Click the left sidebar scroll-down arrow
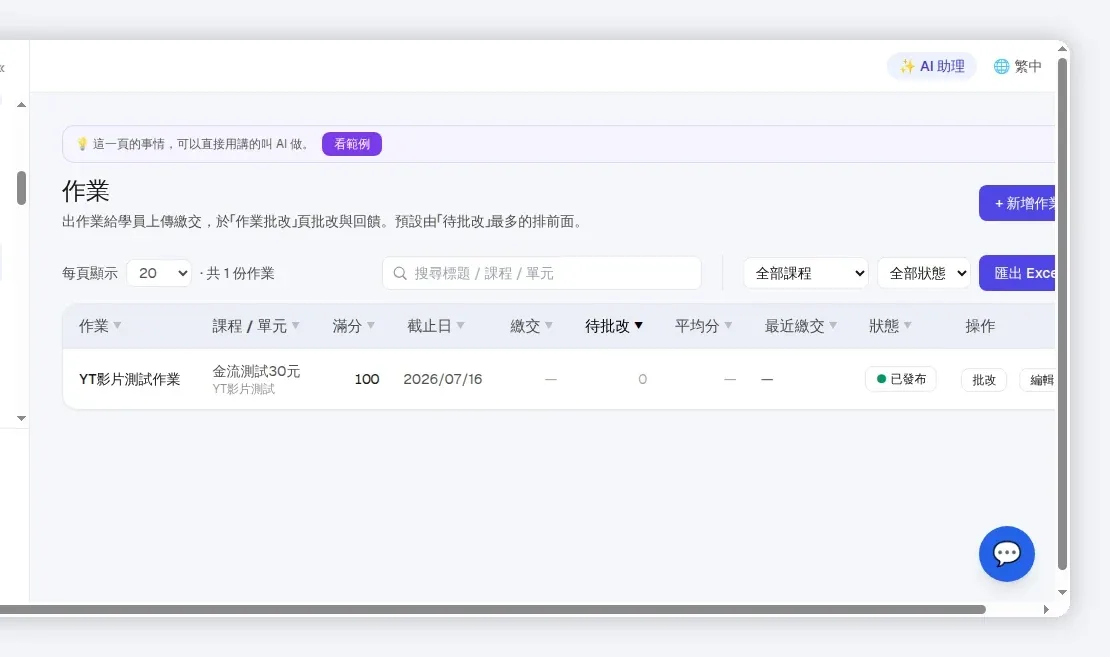 [22, 418]
